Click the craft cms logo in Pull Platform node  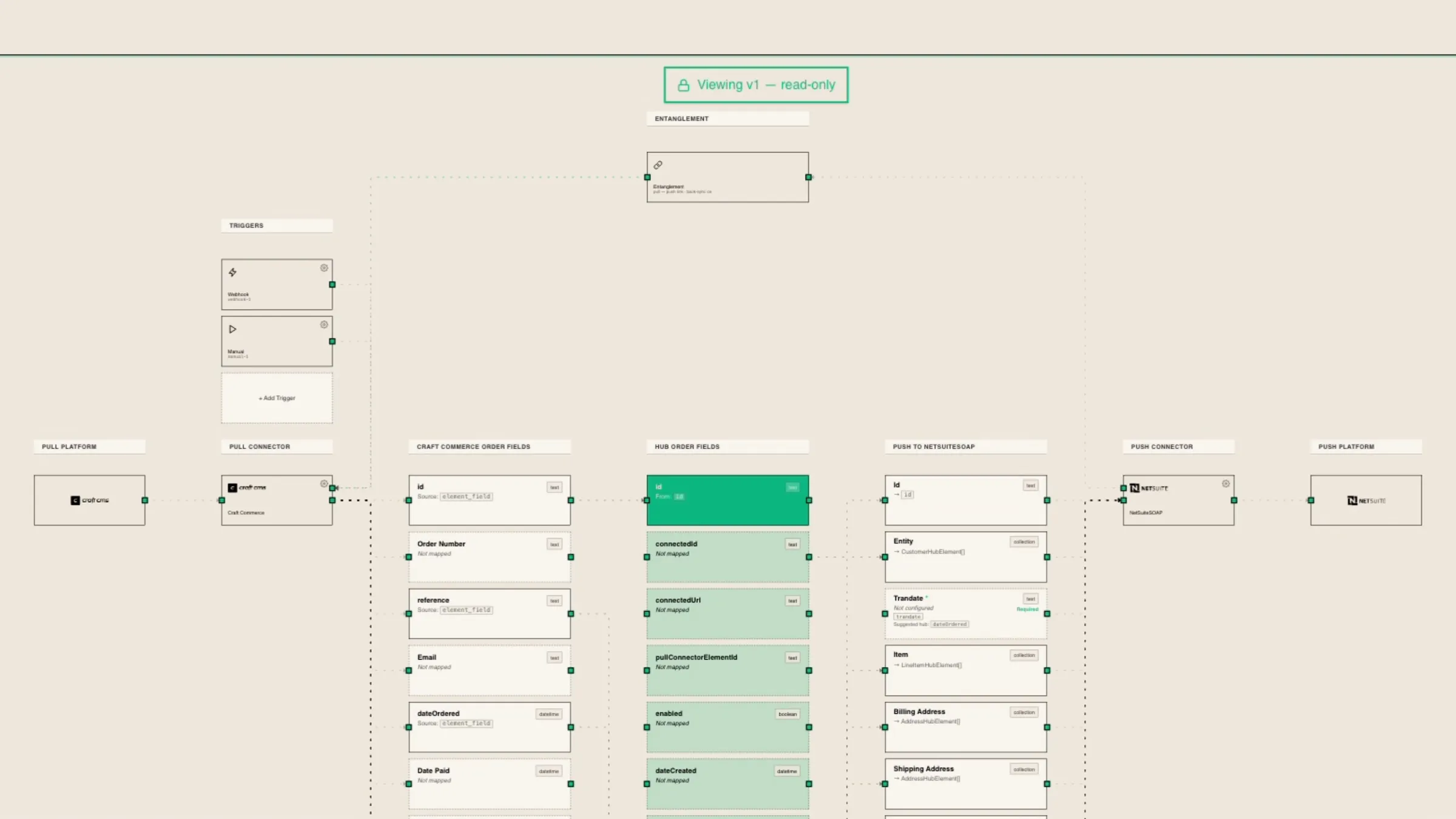[90, 500]
